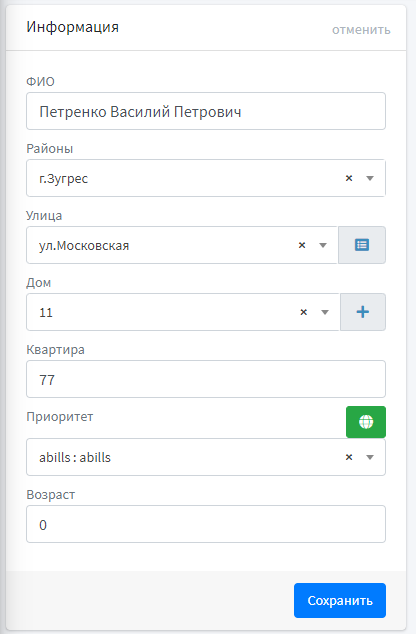Expand the Улица dropdown arrow
Image resolution: width=416 pixels, height=634 pixels.
(x=323, y=245)
